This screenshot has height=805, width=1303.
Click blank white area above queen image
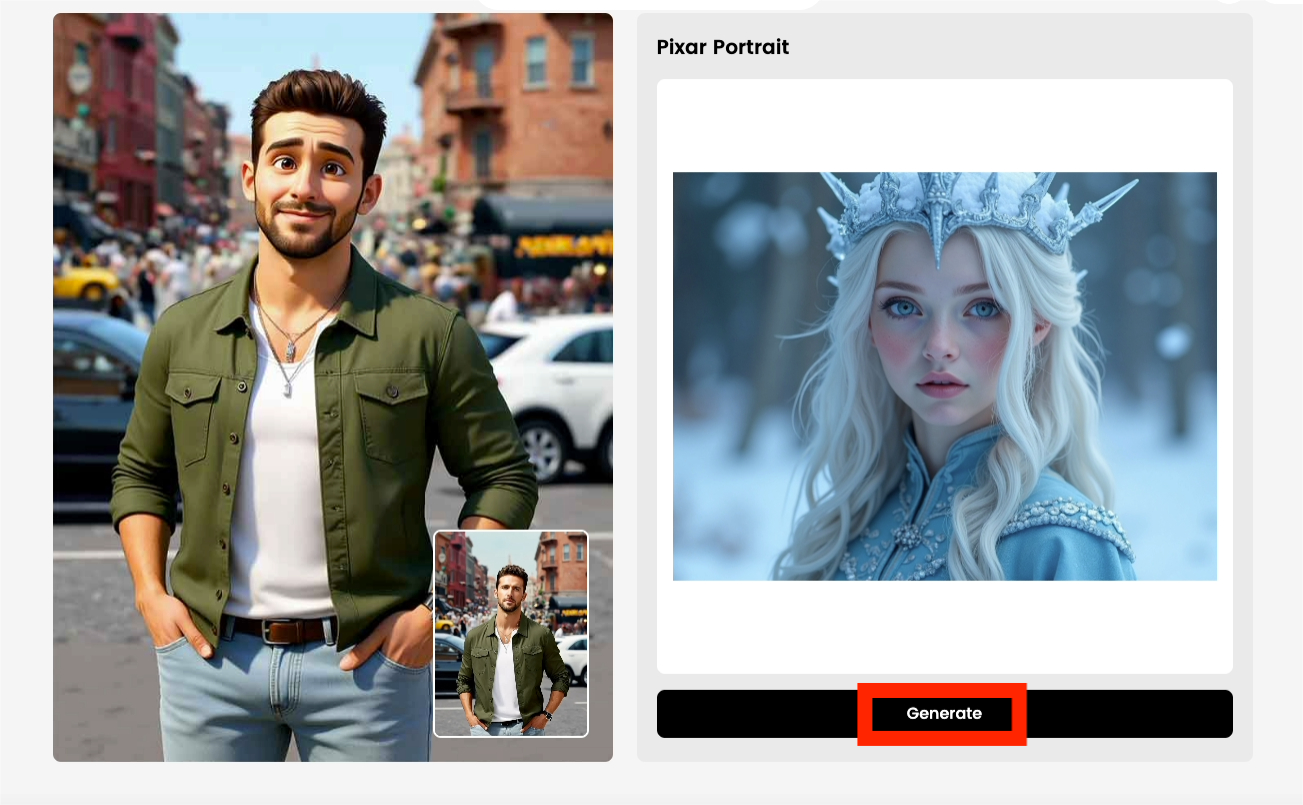tap(944, 125)
